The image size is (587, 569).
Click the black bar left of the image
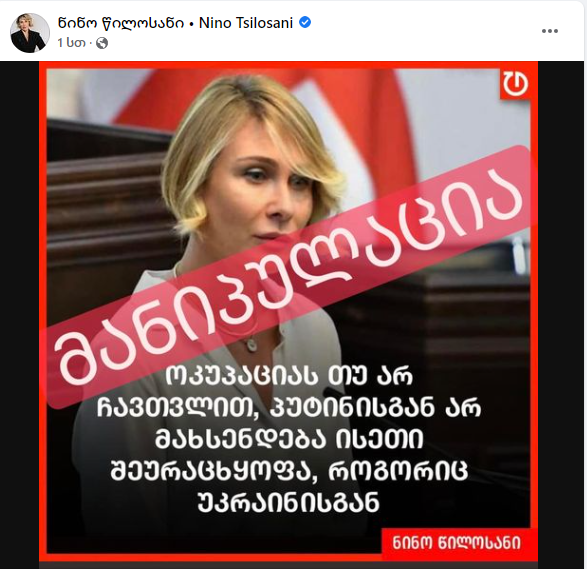coord(19,315)
